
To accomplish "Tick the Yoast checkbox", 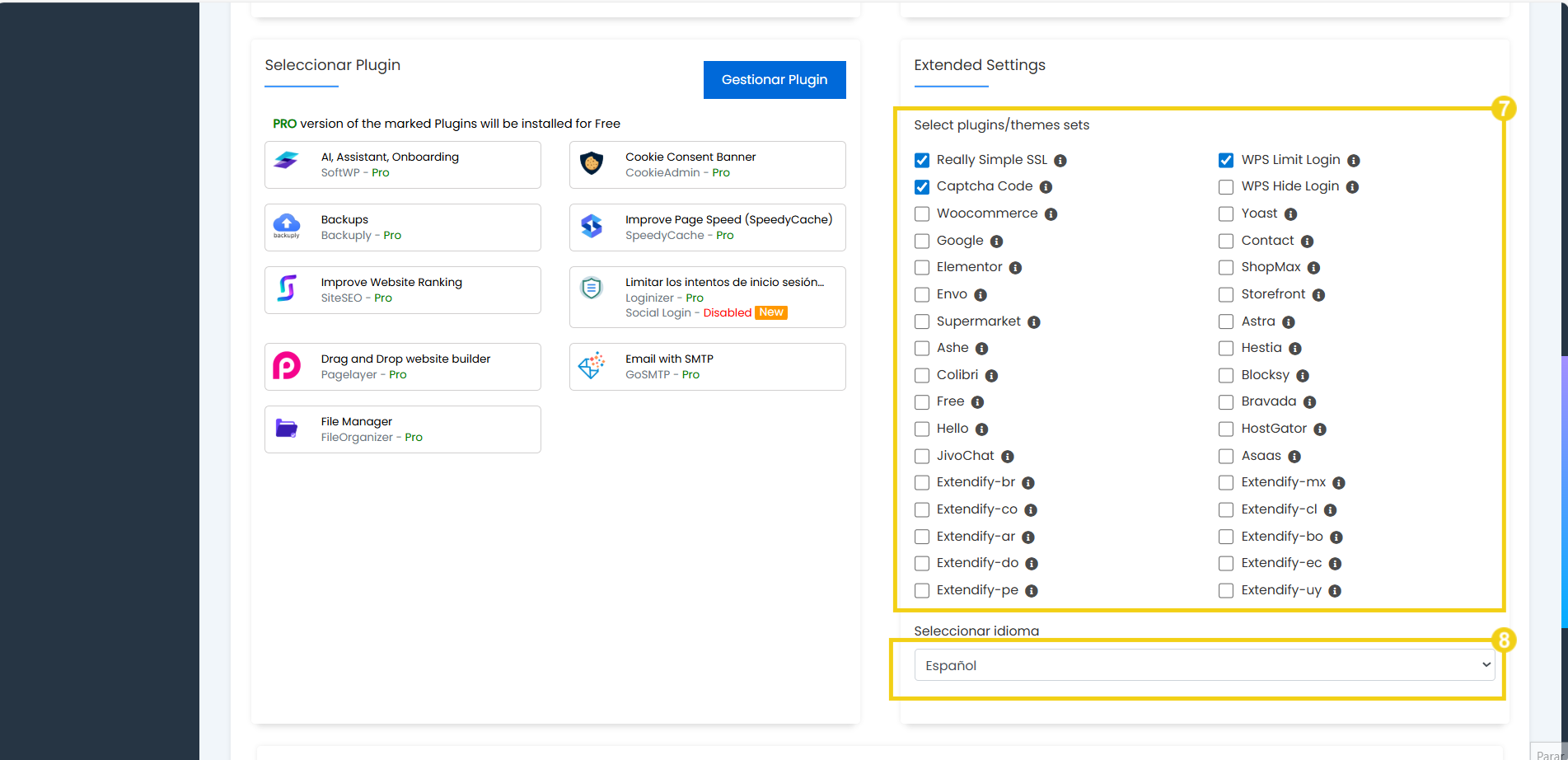I will pyautogui.click(x=1226, y=213).
